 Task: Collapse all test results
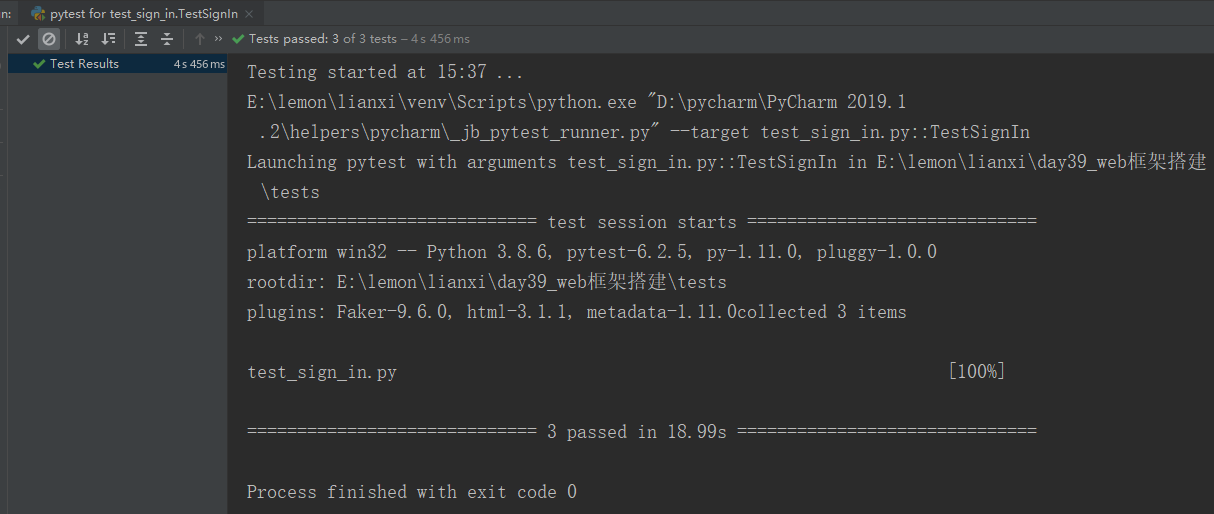tap(167, 39)
